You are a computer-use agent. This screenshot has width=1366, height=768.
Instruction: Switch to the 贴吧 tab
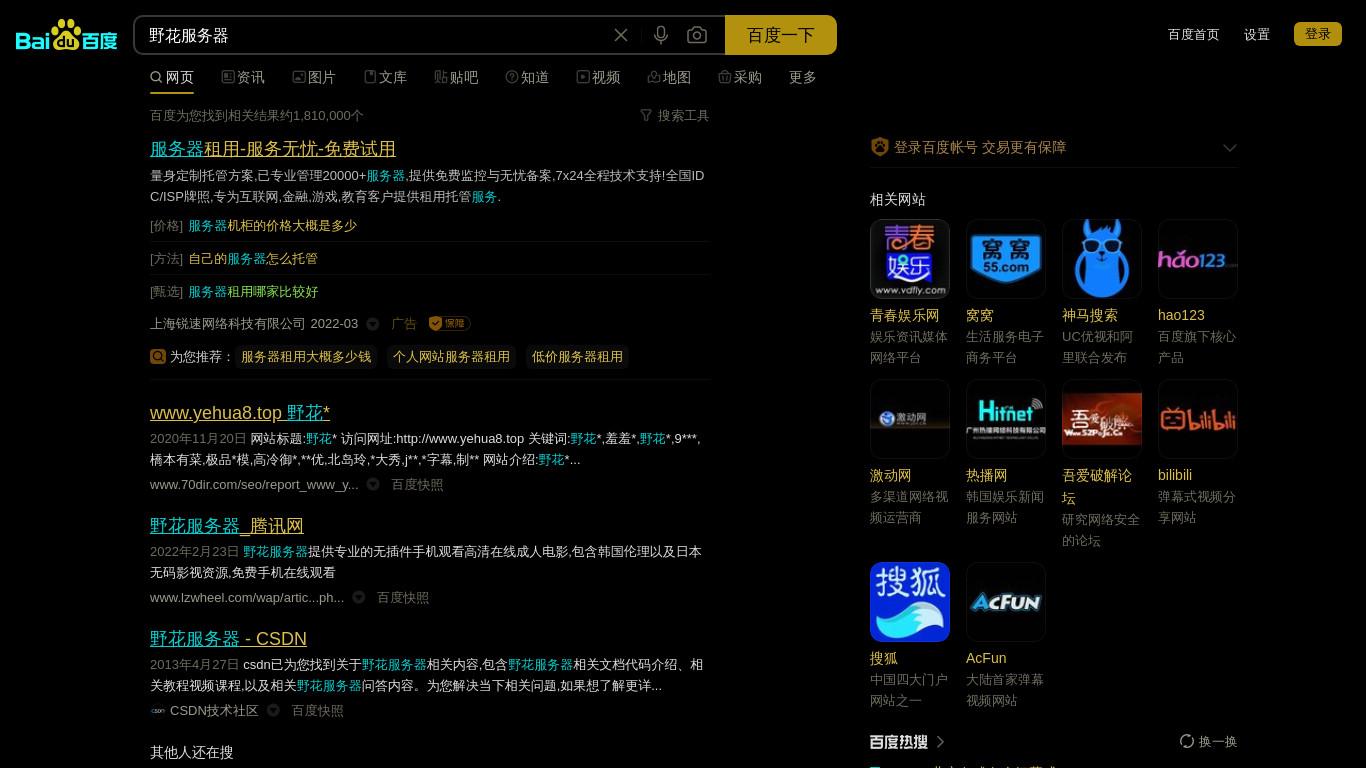point(456,77)
